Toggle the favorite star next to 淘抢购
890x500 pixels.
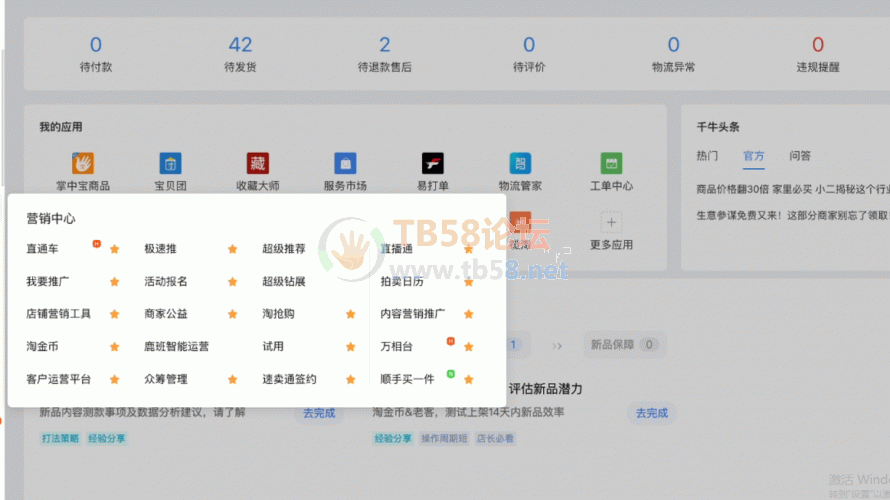point(351,314)
